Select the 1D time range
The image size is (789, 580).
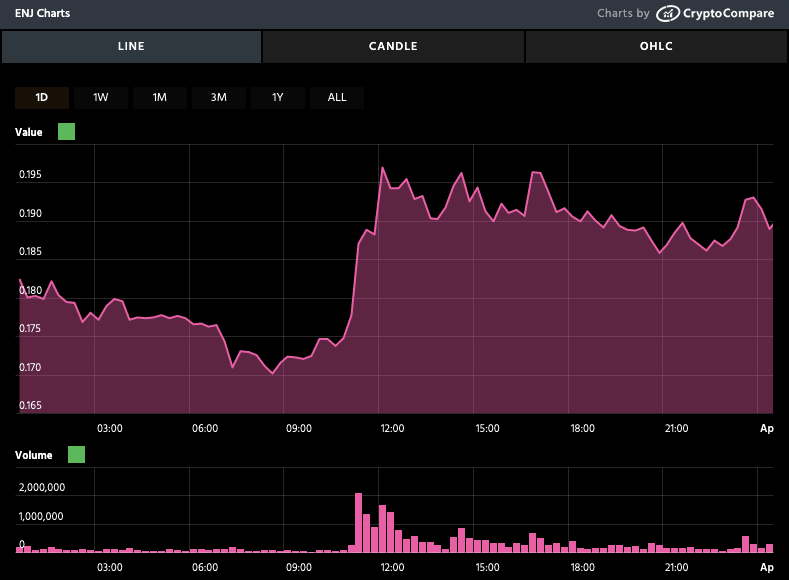pos(42,97)
